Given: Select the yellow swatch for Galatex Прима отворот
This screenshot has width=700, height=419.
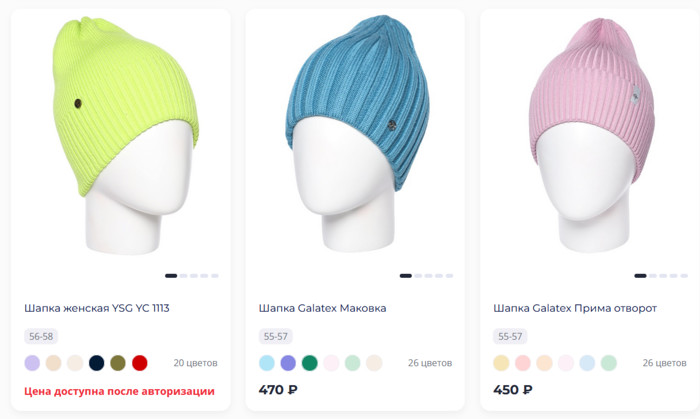Looking at the screenshot, I should (501, 363).
